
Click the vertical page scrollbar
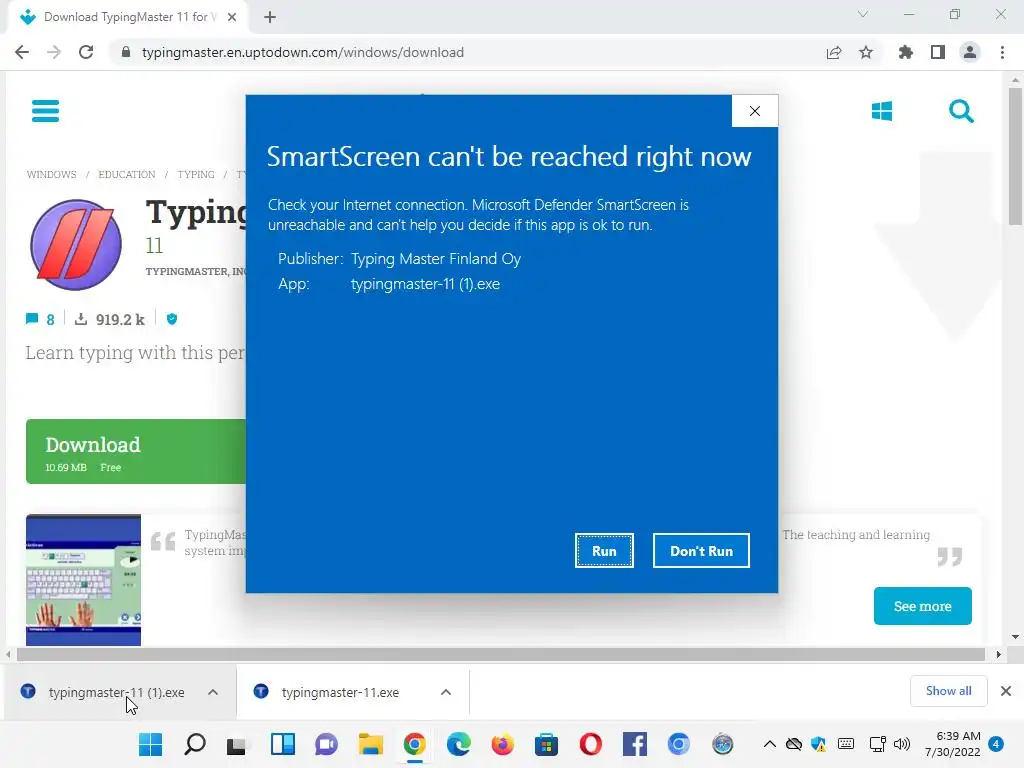click(x=1015, y=157)
